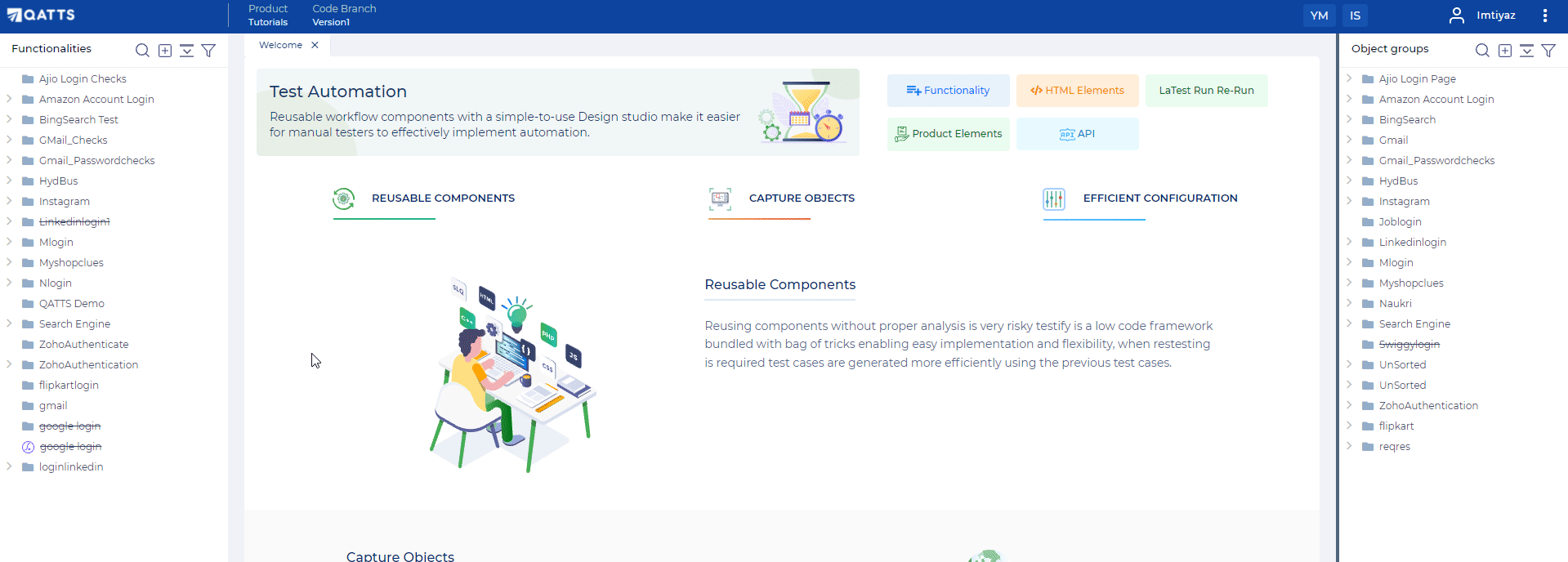Click the API button
The height and width of the screenshot is (562, 1568).
tap(1078, 134)
